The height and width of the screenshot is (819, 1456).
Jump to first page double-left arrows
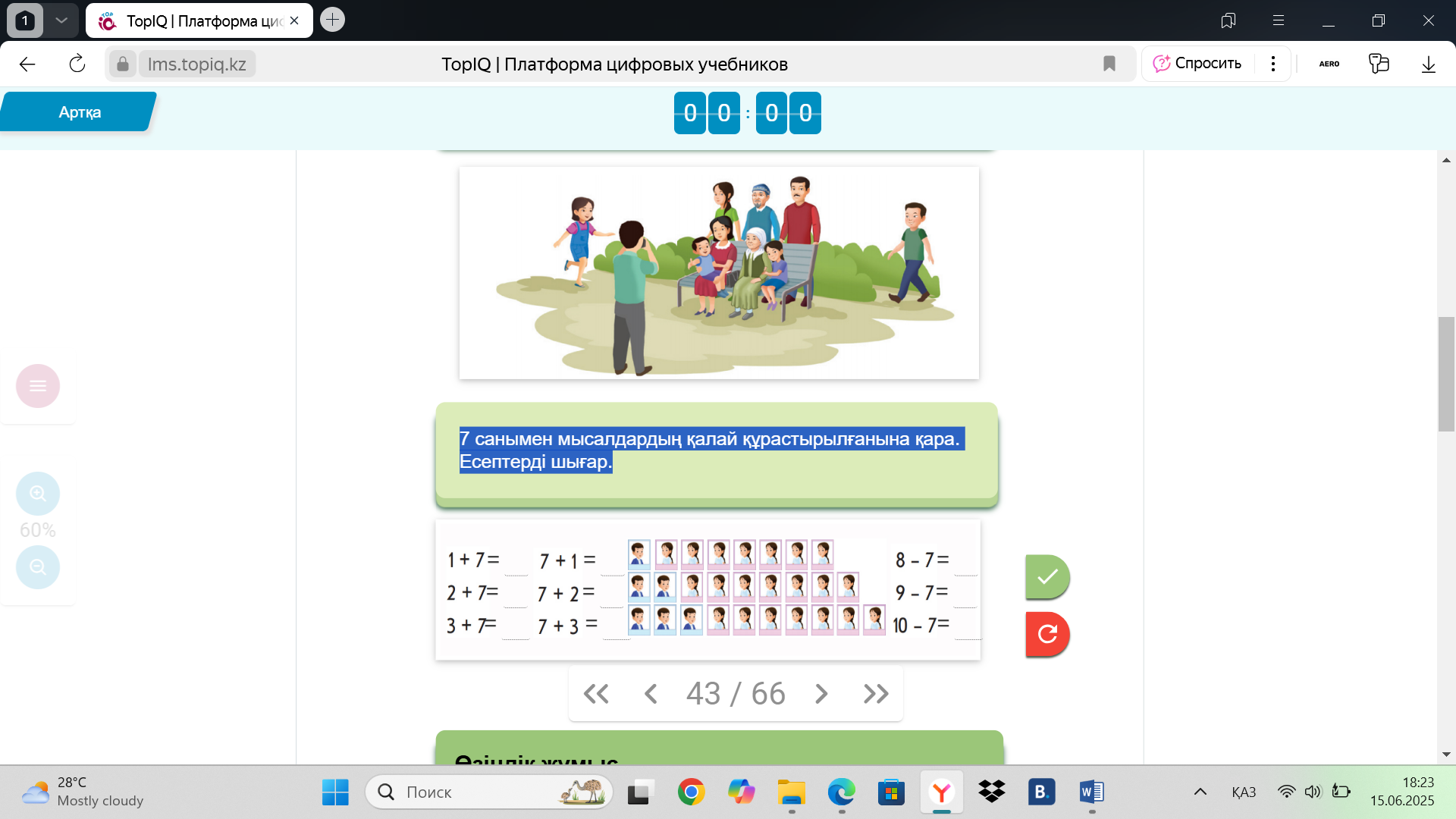596,694
